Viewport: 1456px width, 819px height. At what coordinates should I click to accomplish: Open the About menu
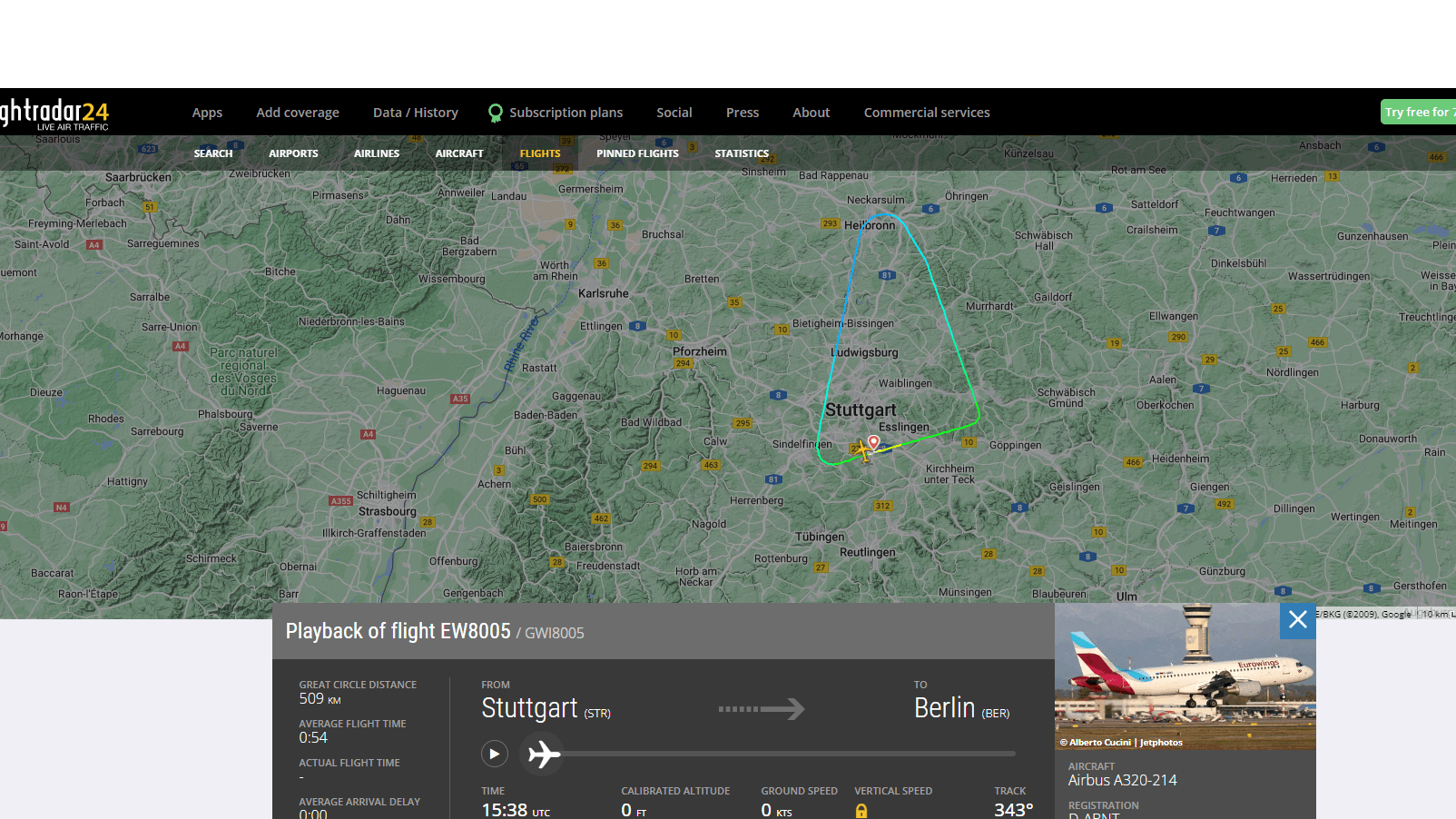click(x=812, y=113)
